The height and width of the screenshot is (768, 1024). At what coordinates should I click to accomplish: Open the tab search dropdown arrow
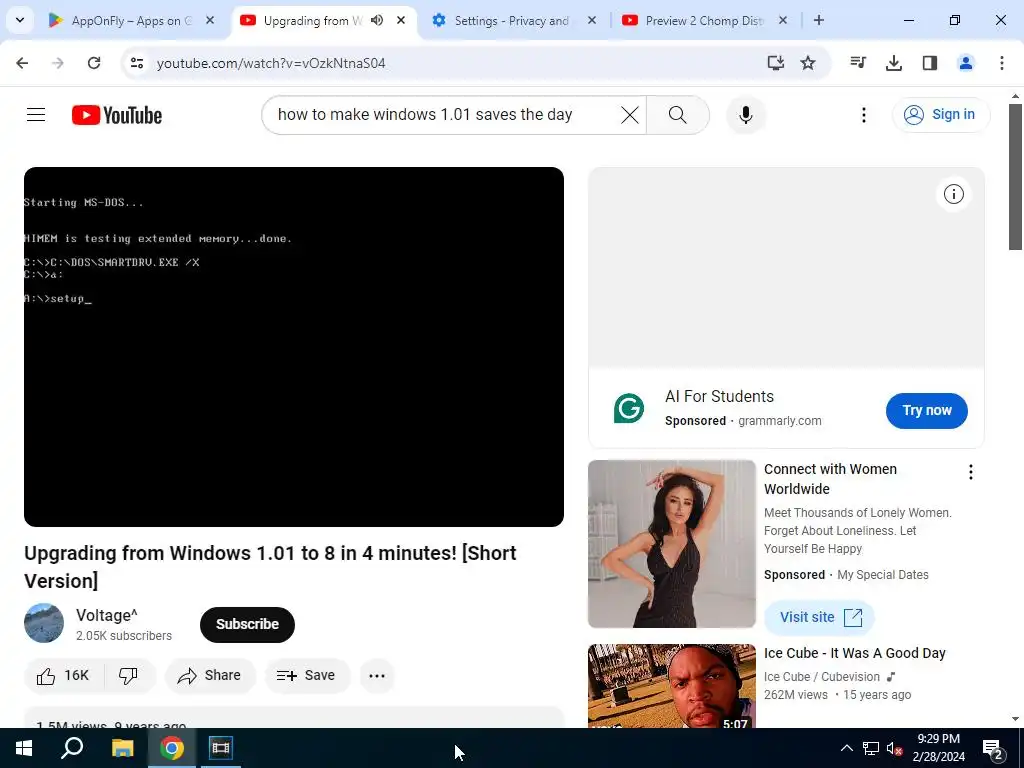coord(20,20)
